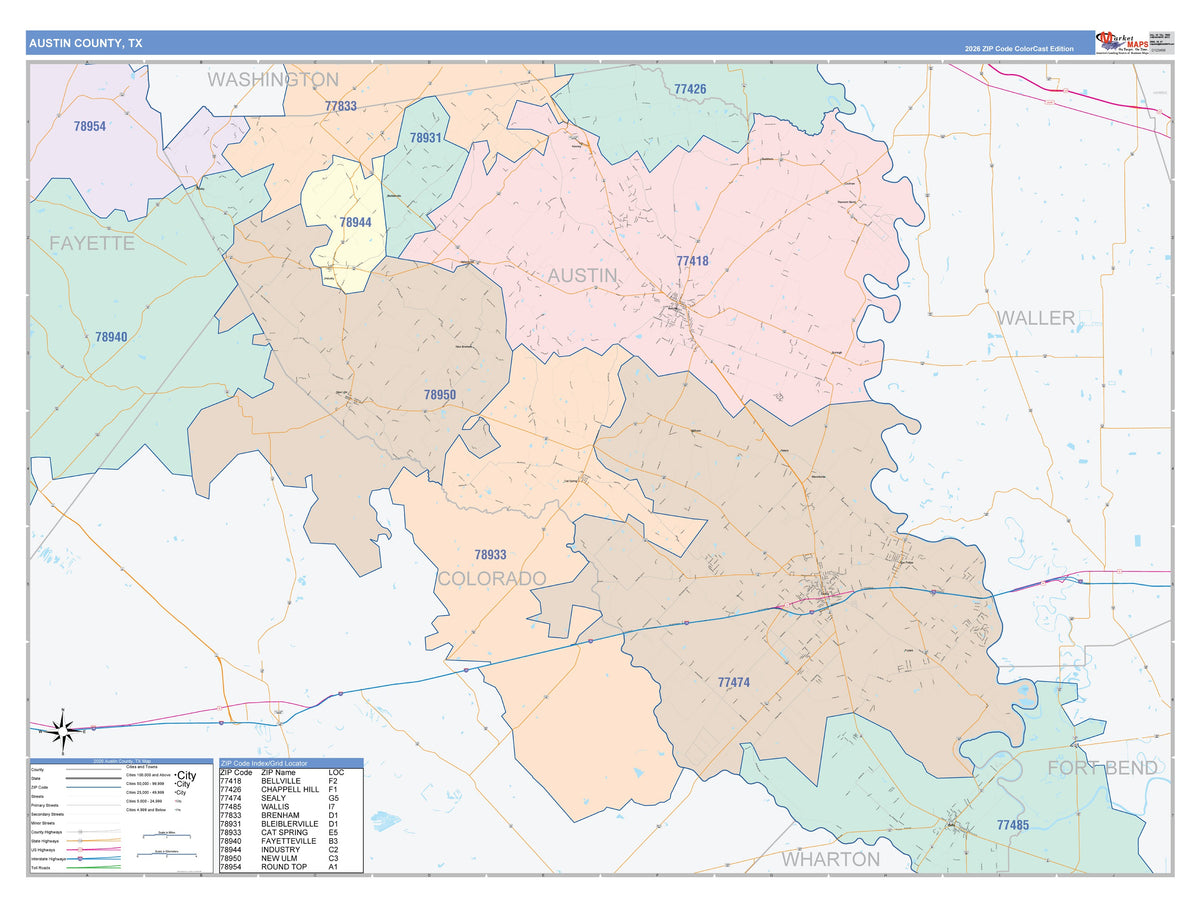The height and width of the screenshot is (908, 1200).
Task: Click the FORT BEND county label
Action: tap(1102, 767)
